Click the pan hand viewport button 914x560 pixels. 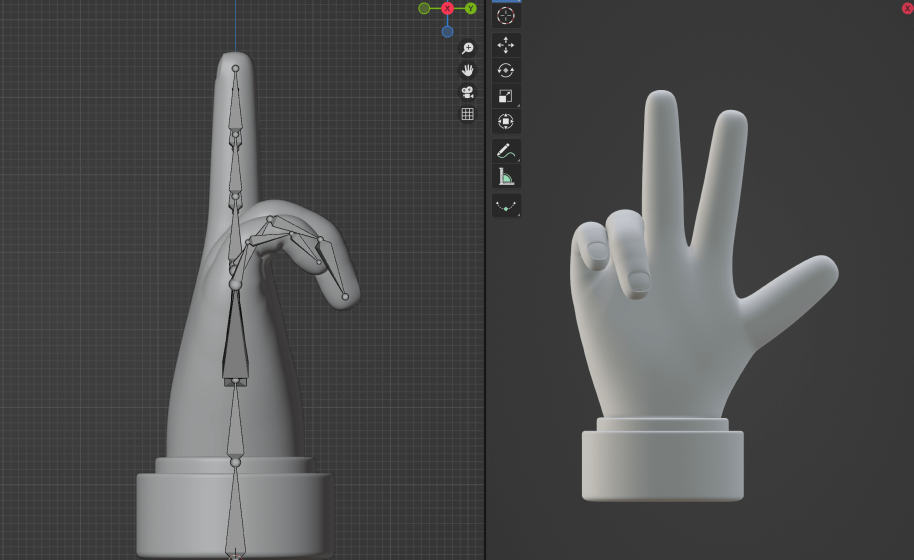click(467, 71)
